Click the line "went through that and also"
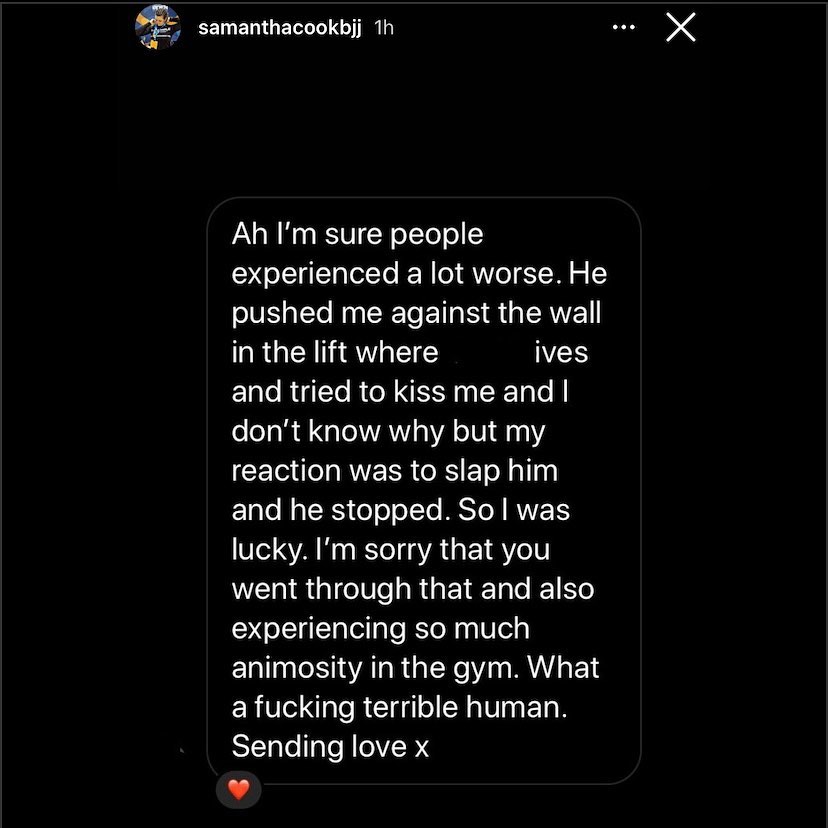Image resolution: width=828 pixels, height=828 pixels. click(412, 589)
